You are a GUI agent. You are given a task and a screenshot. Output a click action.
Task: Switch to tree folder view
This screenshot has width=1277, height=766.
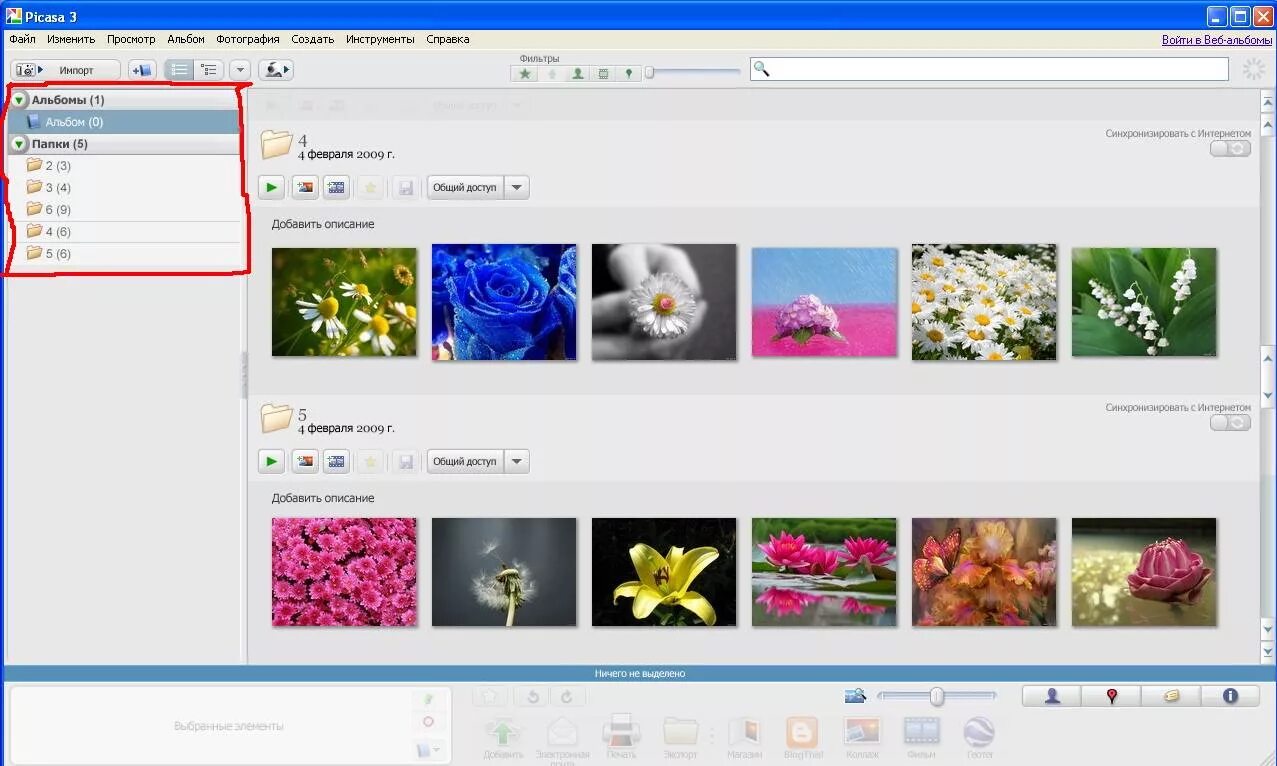[209, 70]
